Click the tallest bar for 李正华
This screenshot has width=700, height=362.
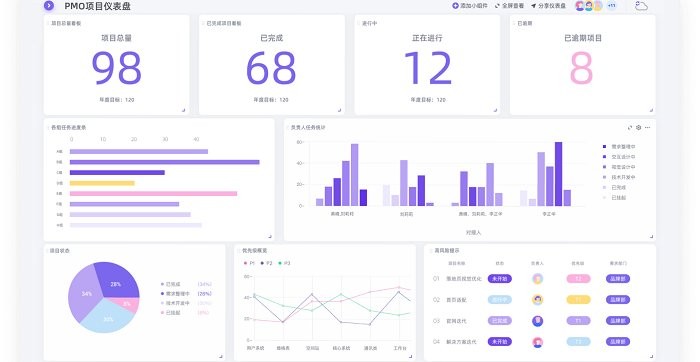pyautogui.click(x=558, y=174)
